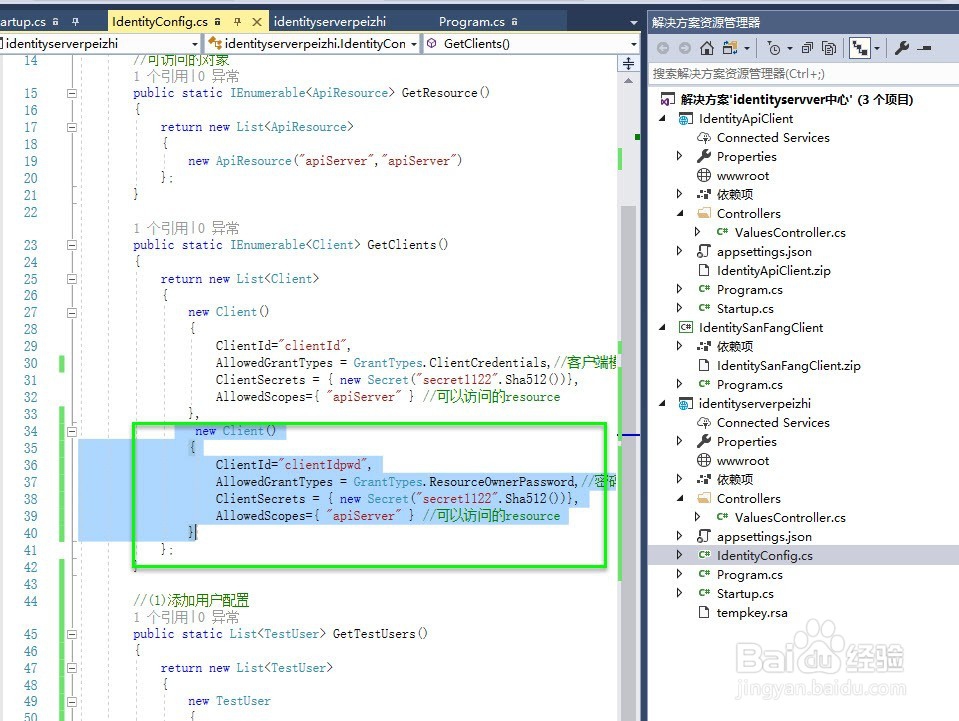959x721 pixels.
Task: Click the Pending Changes Filter clock icon
Action: coord(776,47)
